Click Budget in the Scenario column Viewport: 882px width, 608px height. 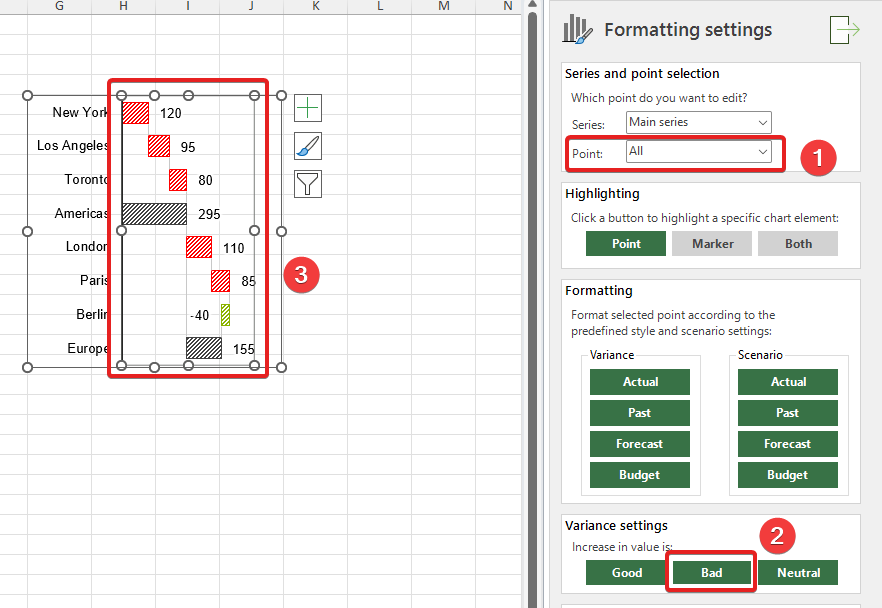tap(788, 475)
